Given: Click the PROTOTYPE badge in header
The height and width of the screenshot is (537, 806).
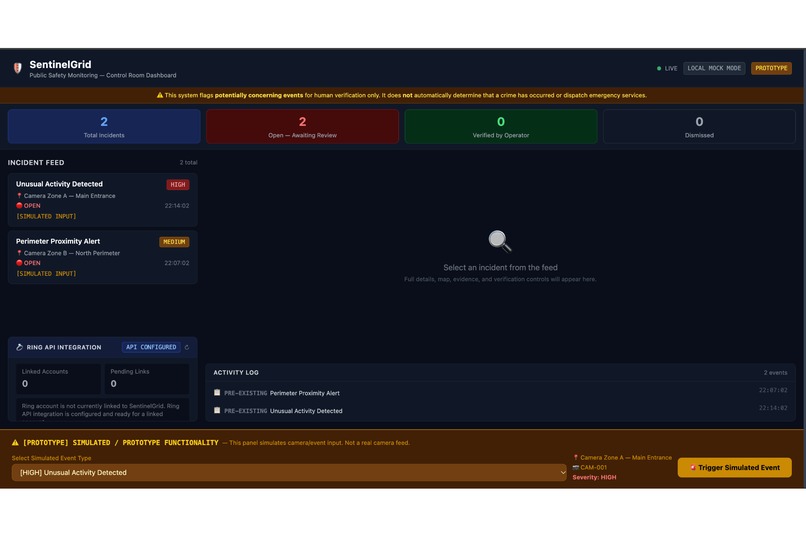Looking at the screenshot, I should tap(771, 68).
